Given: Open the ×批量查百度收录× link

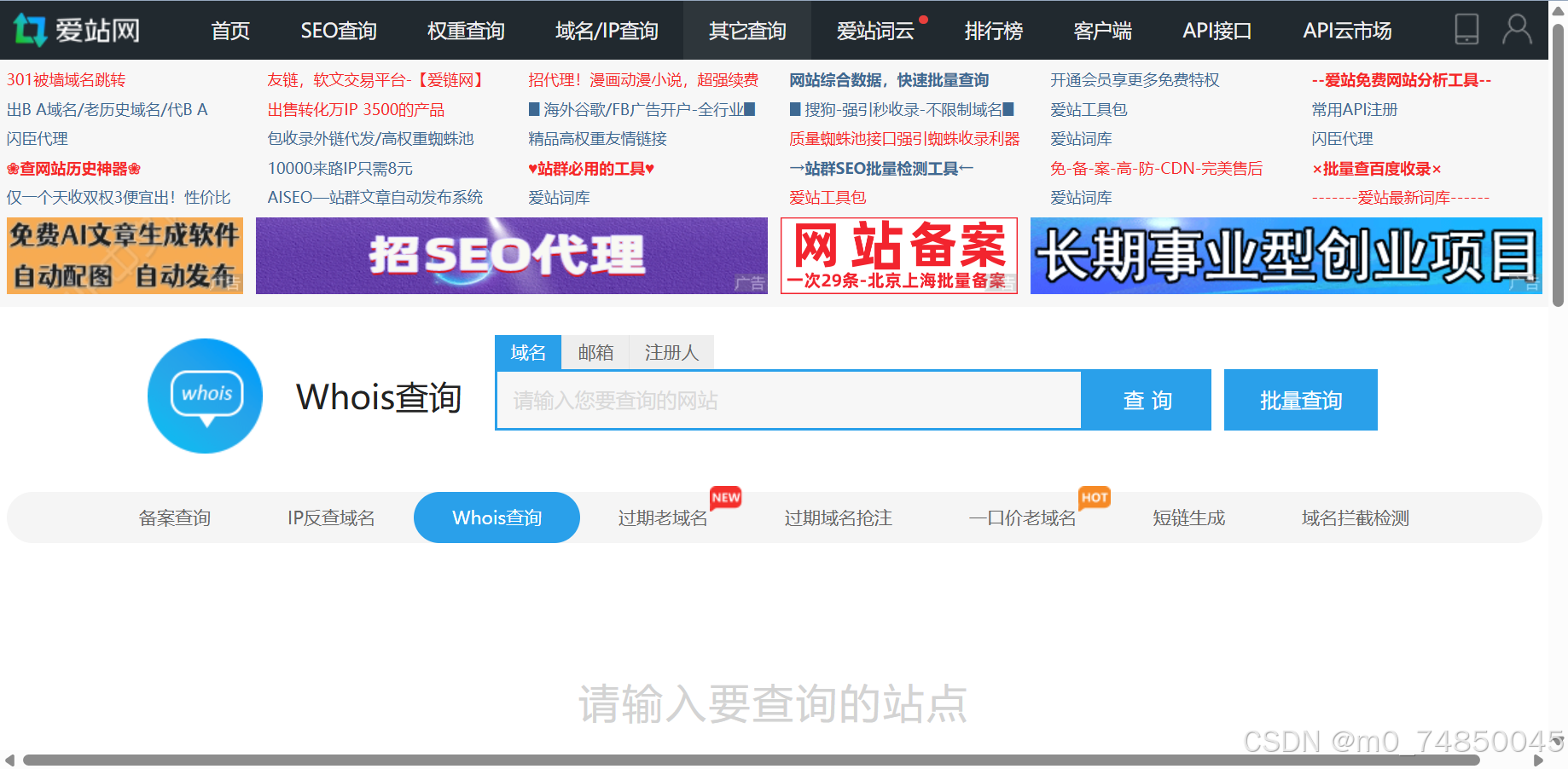Looking at the screenshot, I should (x=1376, y=169).
